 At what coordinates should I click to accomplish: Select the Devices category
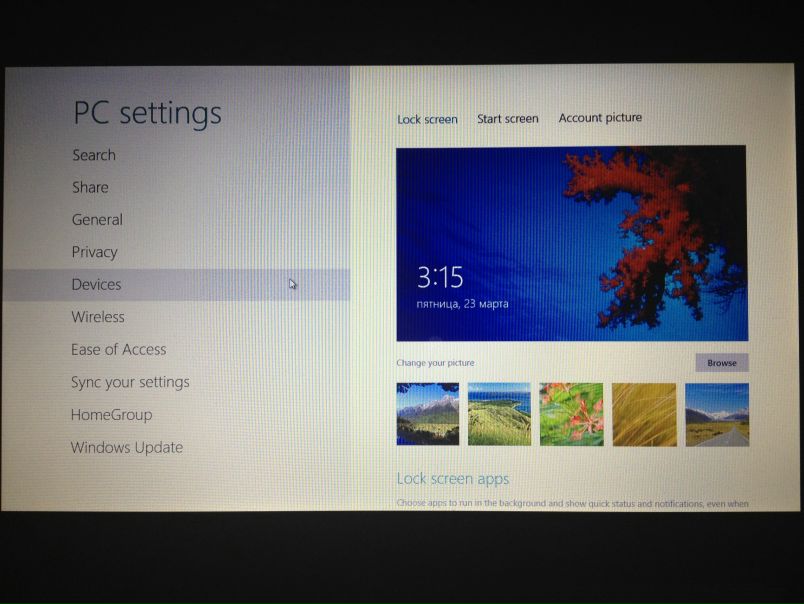[x=97, y=285]
